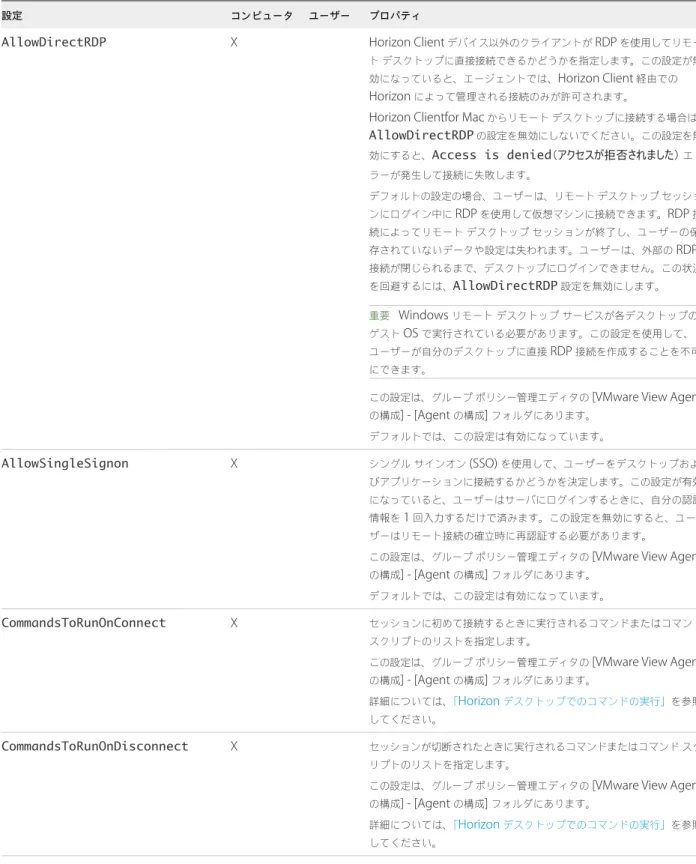The width and height of the screenshot is (696, 864).
Task: Select the CommandsToRunOnDisconnect setting name
Action: coord(94,746)
